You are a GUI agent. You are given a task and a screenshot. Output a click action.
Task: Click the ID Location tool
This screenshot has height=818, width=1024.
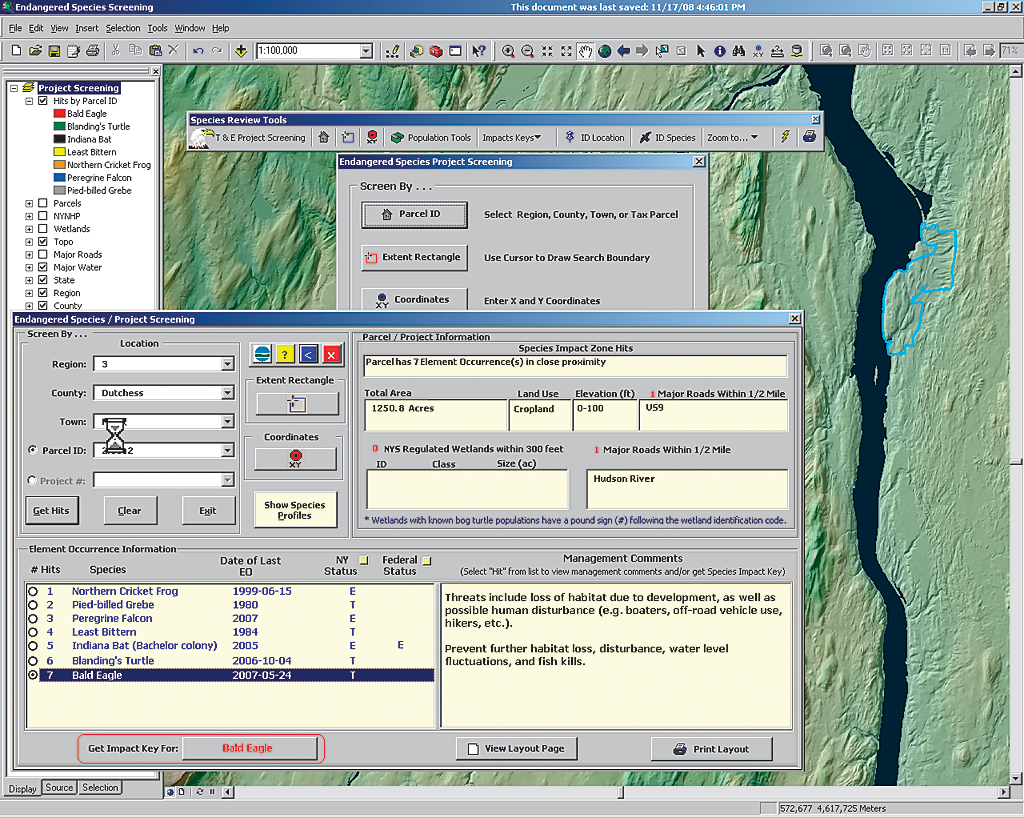[x=594, y=138]
